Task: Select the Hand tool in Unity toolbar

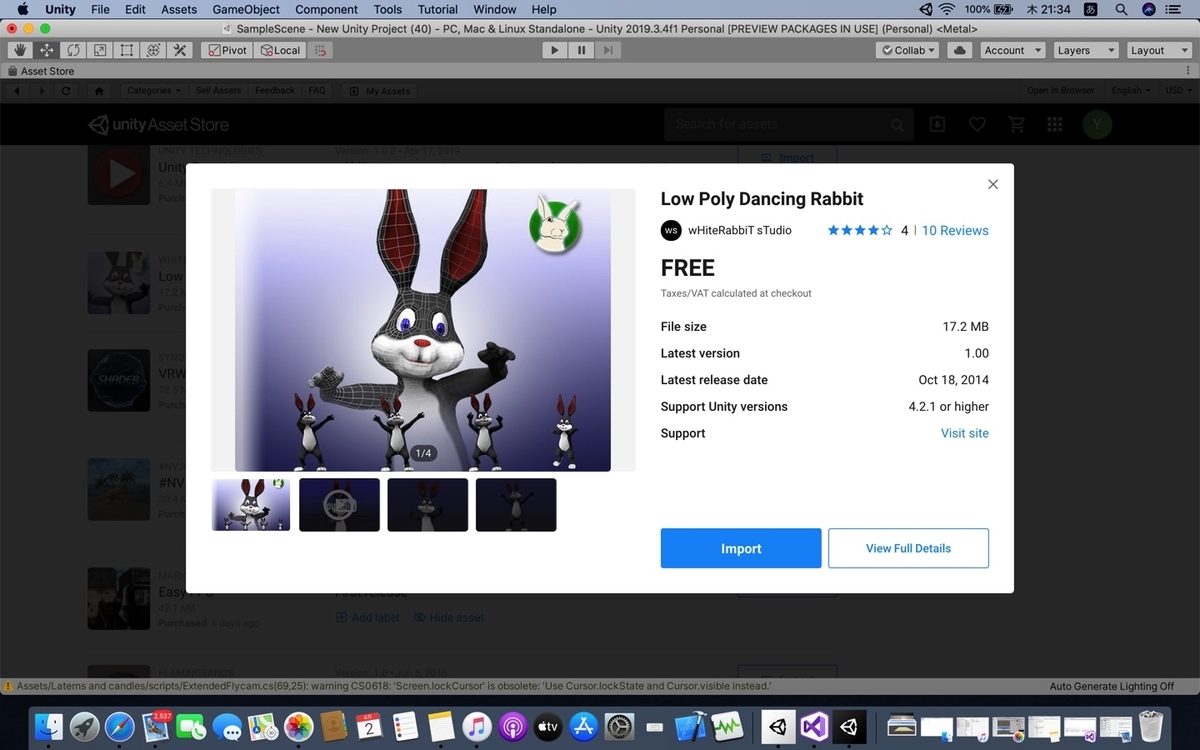Action: point(19,50)
